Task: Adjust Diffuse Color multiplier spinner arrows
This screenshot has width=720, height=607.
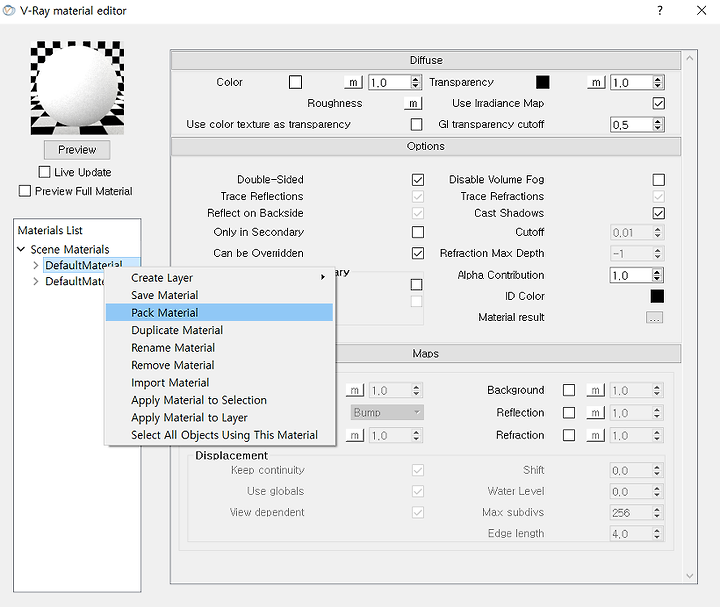Action: 416,82
